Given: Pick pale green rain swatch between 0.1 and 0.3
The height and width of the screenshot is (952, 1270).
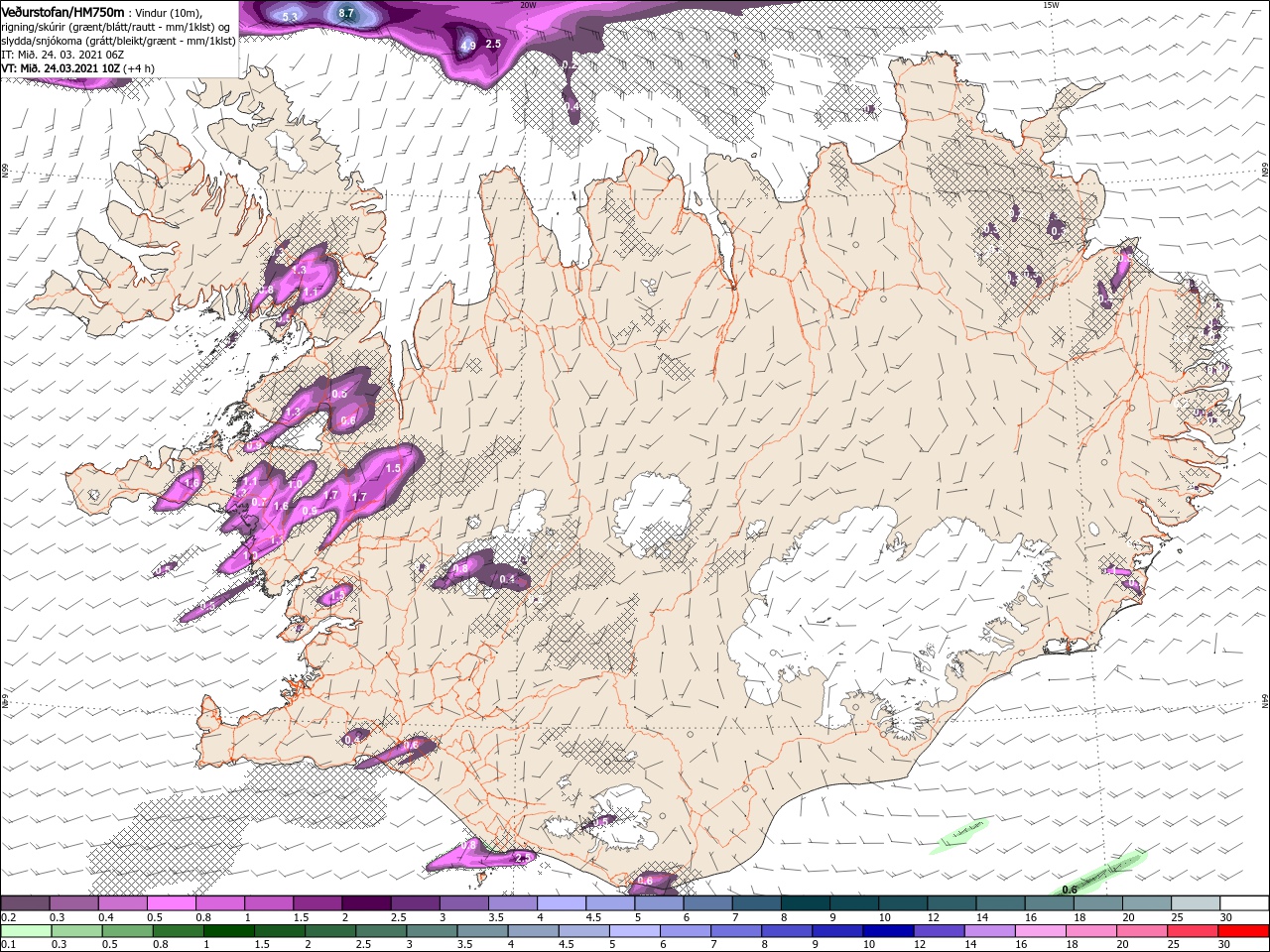Looking at the screenshot, I should [24, 931].
